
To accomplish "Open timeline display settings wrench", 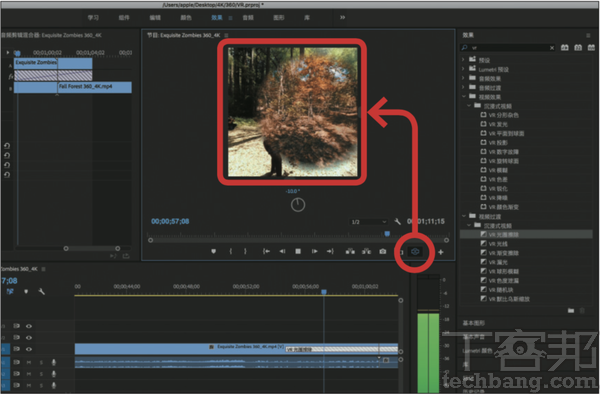I will tap(41, 291).
